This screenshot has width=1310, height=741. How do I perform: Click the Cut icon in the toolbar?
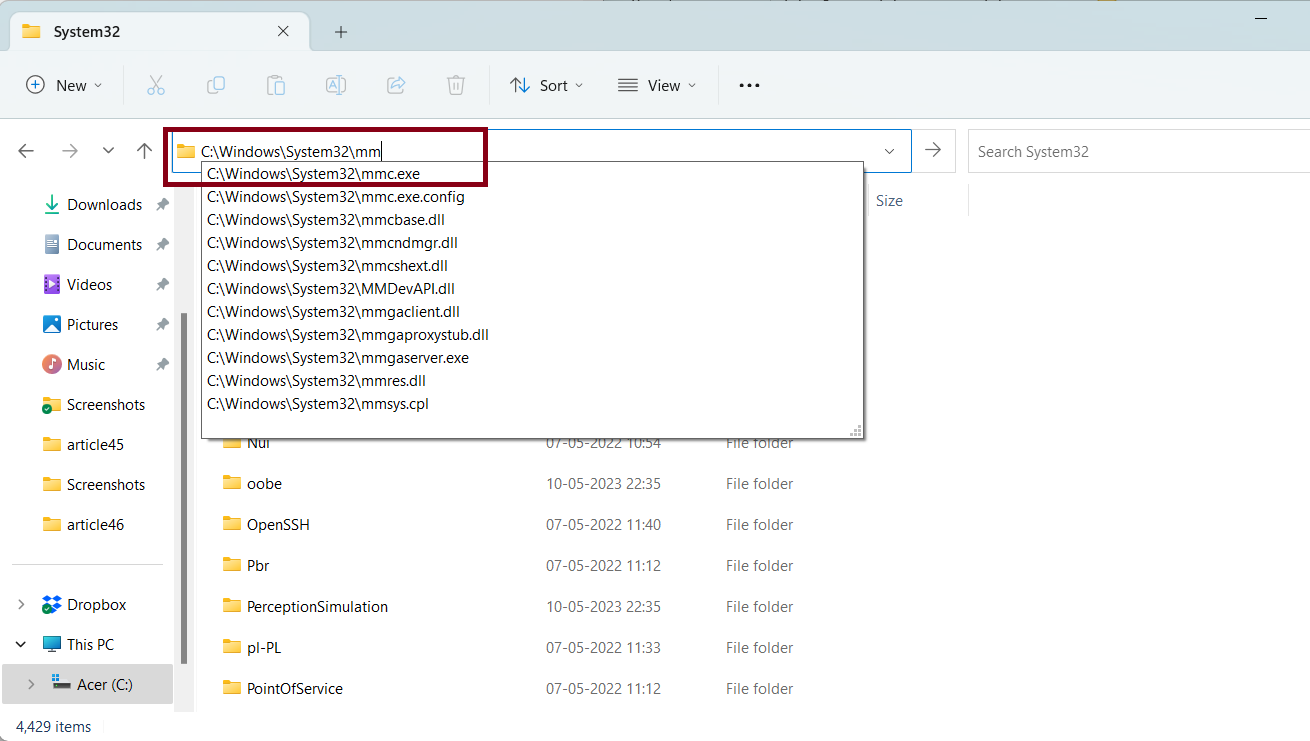point(155,85)
